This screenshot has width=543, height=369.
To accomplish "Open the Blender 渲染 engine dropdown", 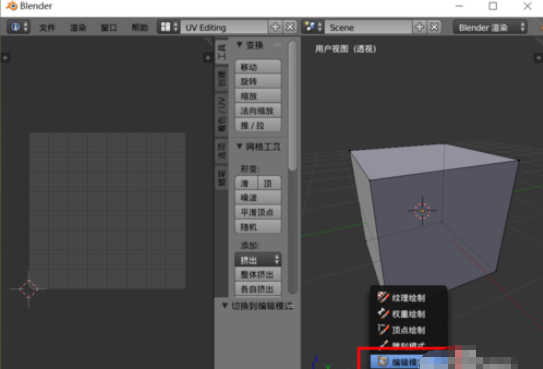I will click(490, 27).
